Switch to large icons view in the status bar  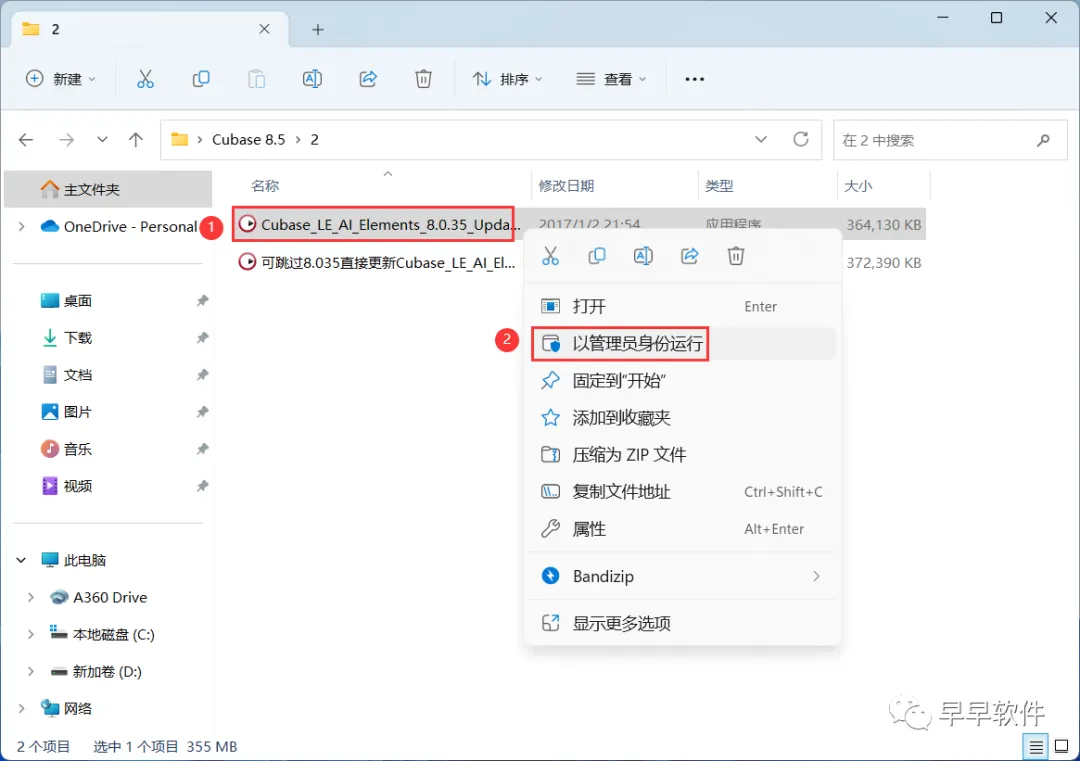tap(1061, 747)
